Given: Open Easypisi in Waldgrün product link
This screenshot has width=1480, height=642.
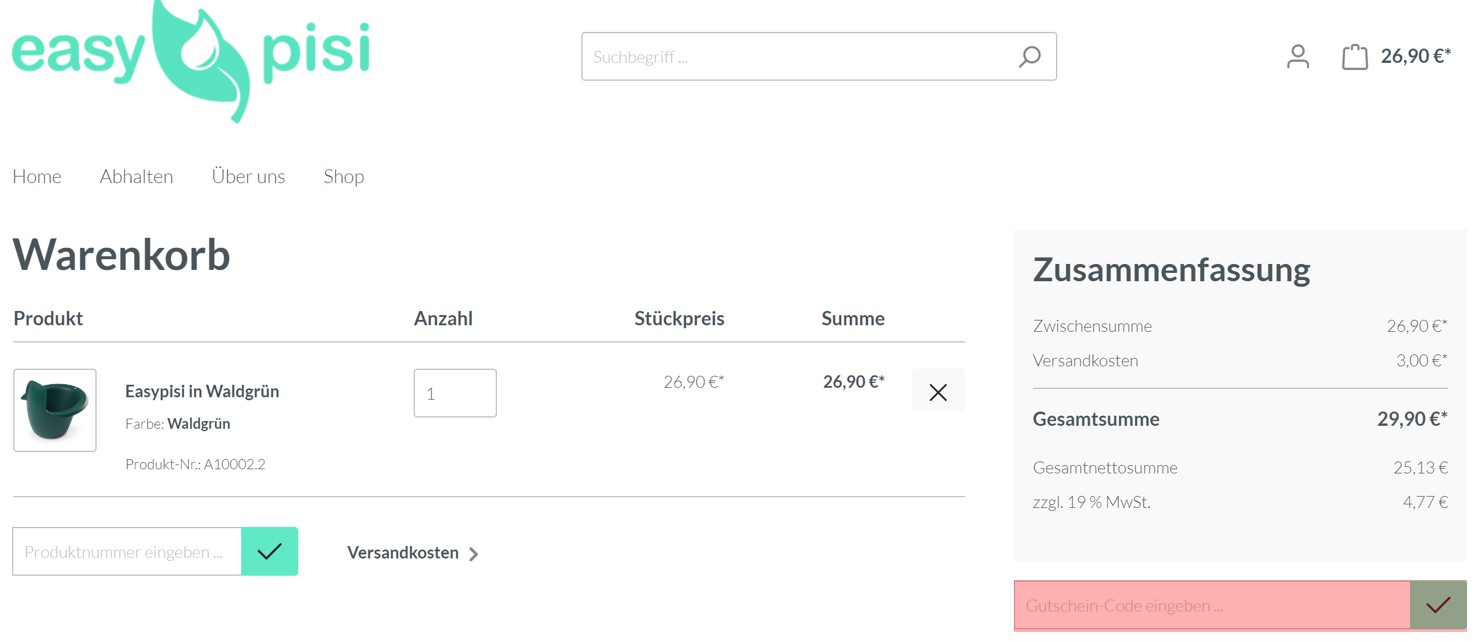Looking at the screenshot, I should (202, 391).
